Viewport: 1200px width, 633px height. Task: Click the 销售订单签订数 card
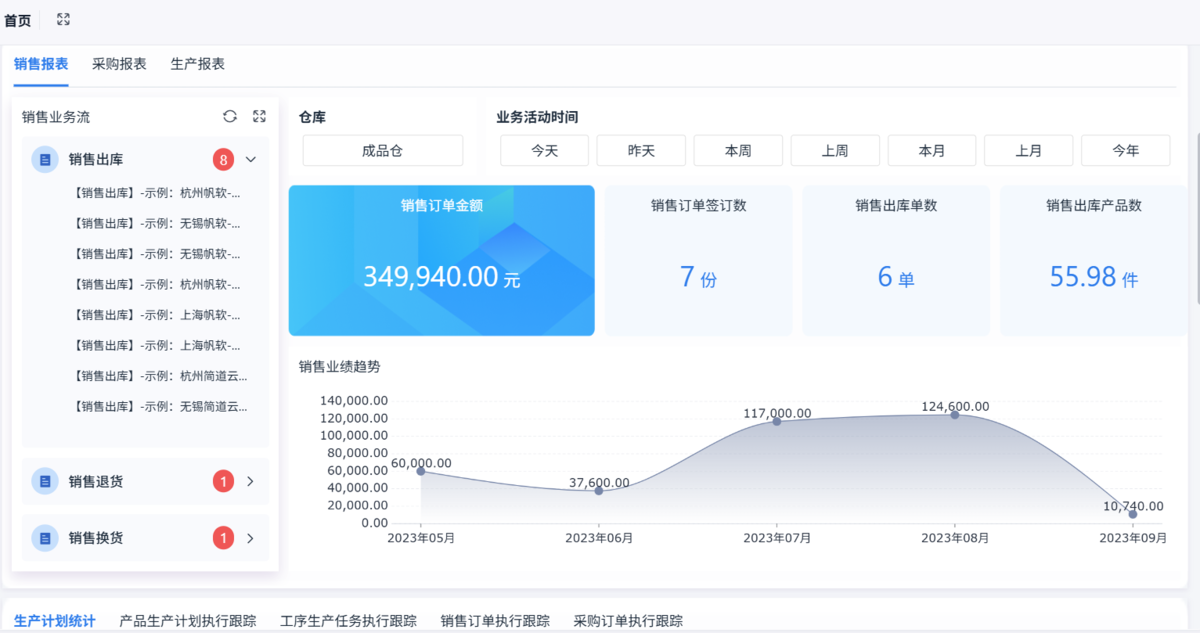click(x=698, y=260)
